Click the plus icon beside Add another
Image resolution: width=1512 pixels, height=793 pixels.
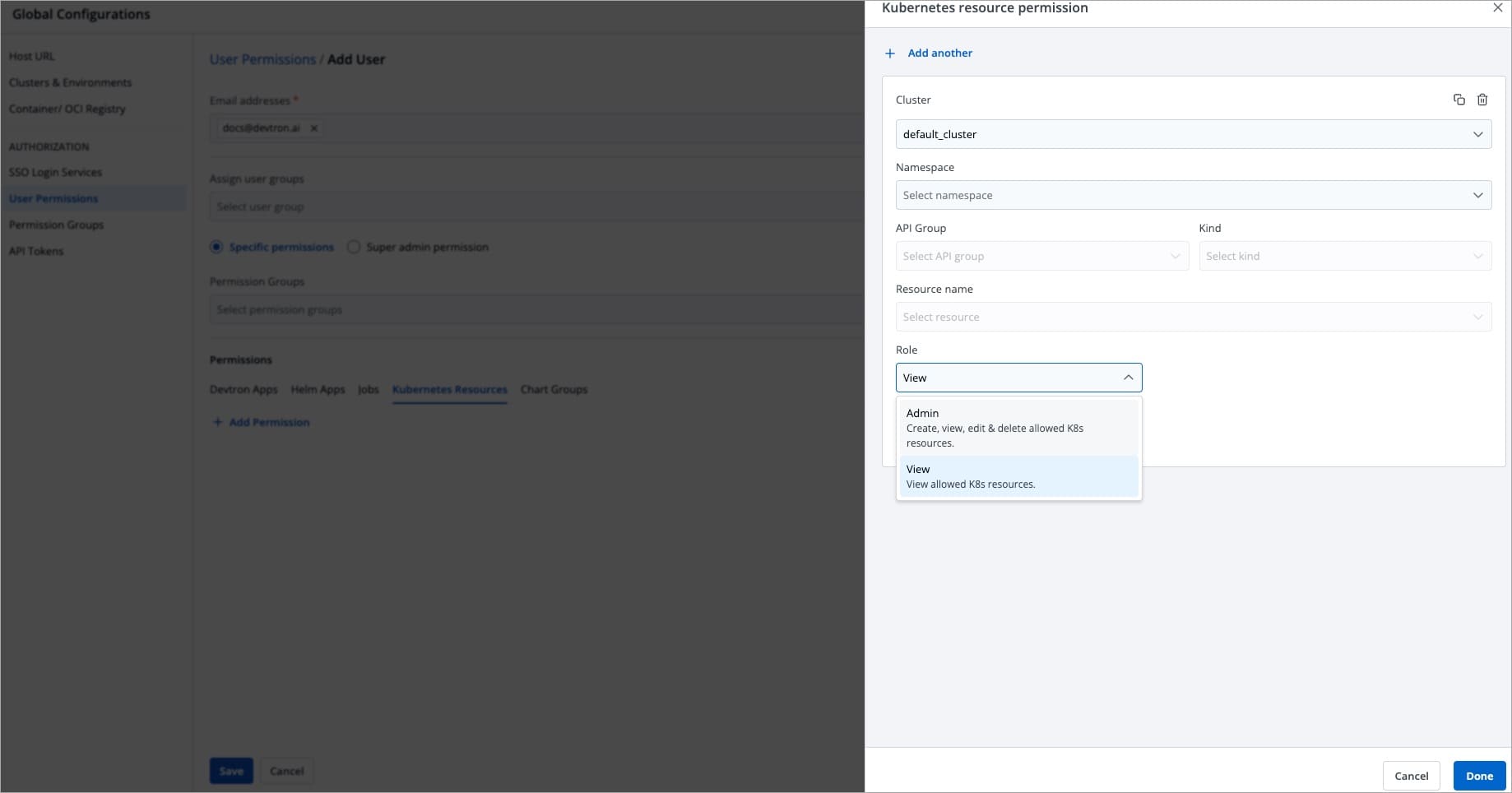click(889, 53)
